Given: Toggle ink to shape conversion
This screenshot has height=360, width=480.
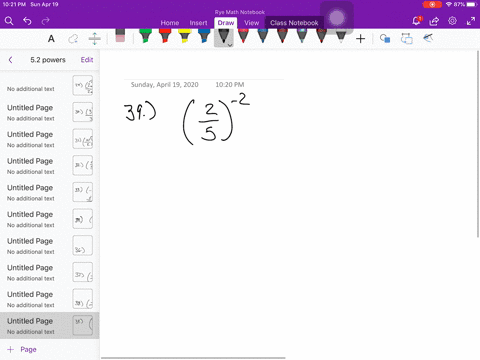Looking at the screenshot, I should [x=407, y=39].
